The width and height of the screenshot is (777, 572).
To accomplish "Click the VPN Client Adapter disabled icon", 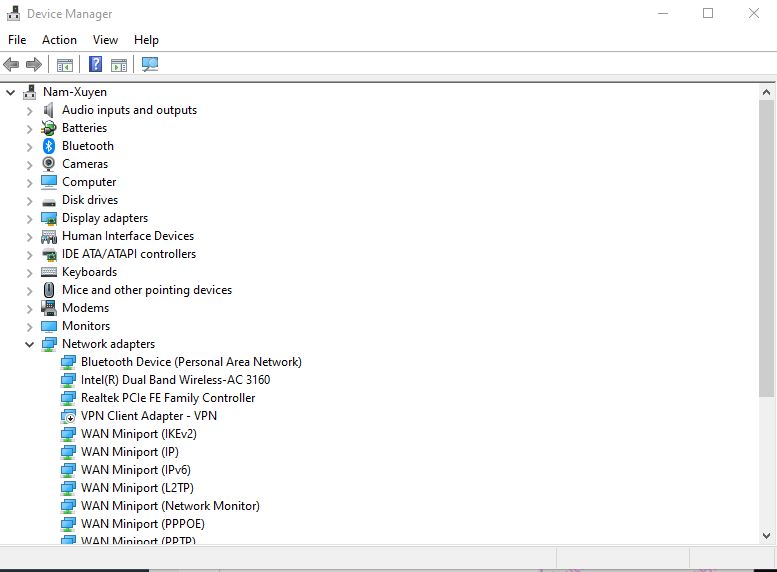I will tap(68, 416).
